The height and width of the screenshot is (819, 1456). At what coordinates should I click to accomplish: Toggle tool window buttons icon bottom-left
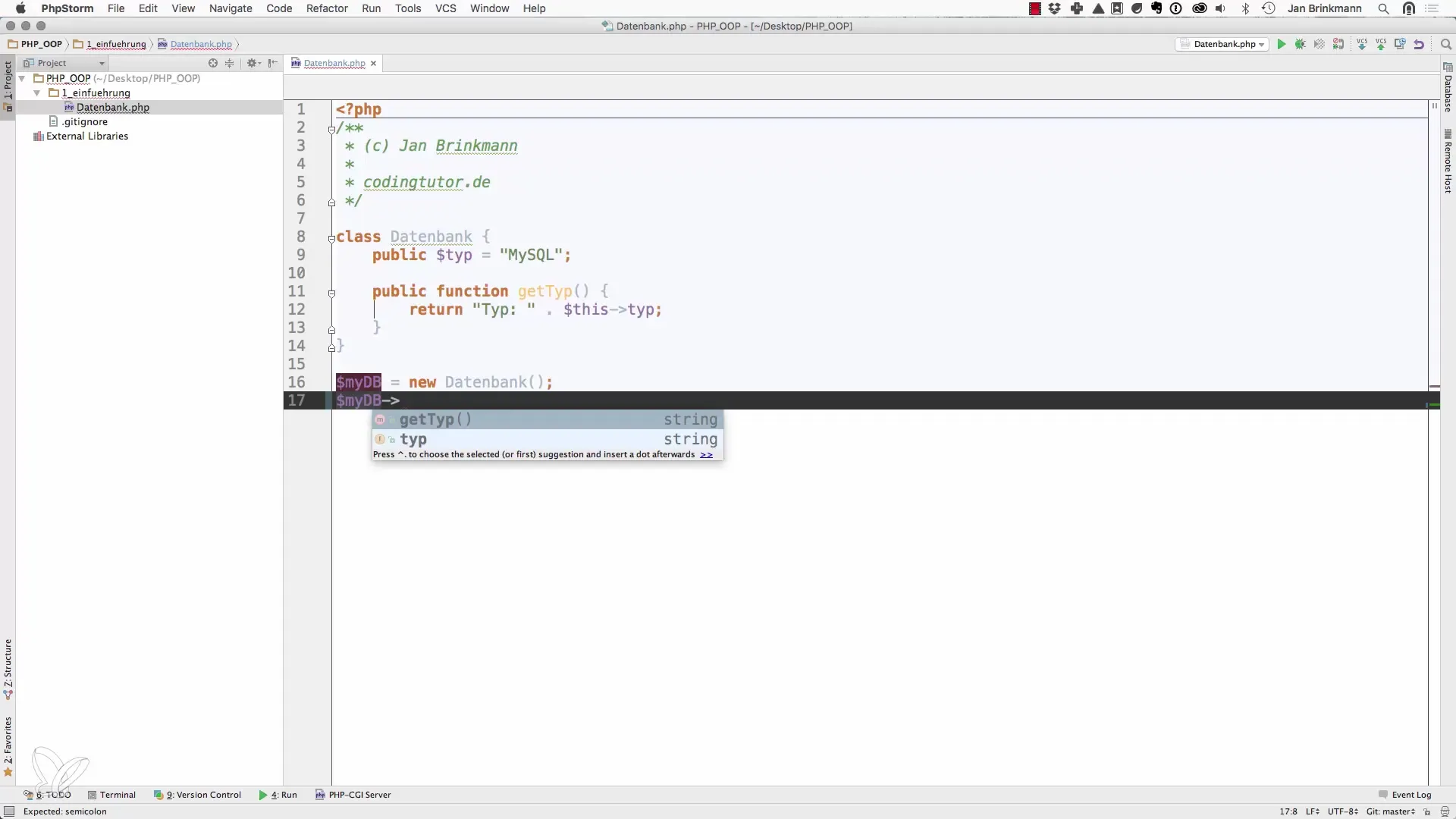tap(9, 811)
